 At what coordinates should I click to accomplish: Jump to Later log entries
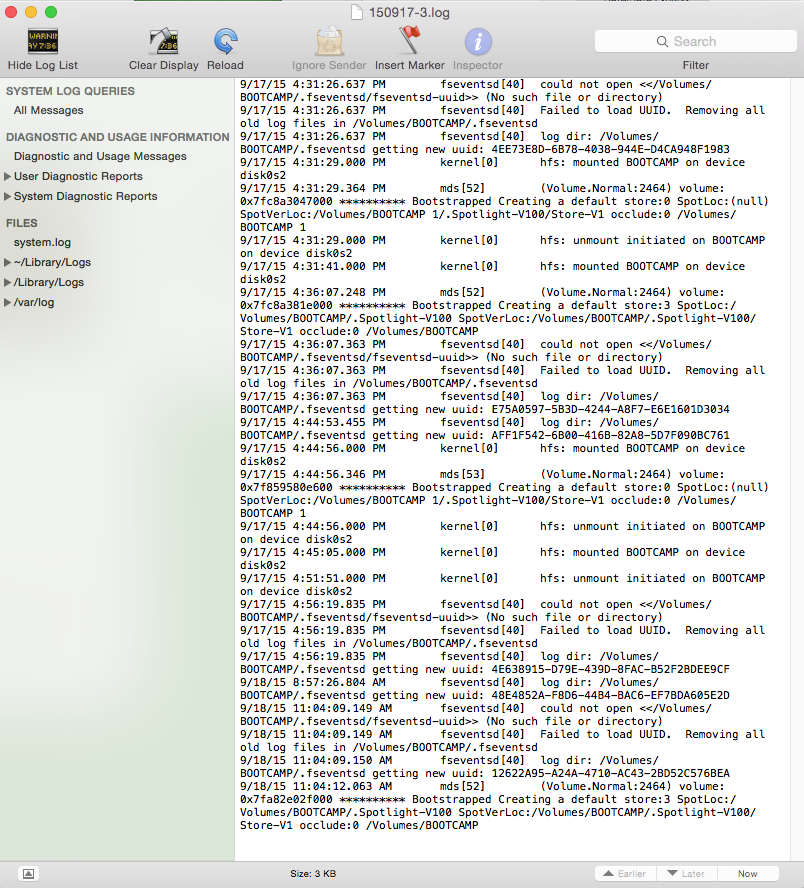coord(686,873)
